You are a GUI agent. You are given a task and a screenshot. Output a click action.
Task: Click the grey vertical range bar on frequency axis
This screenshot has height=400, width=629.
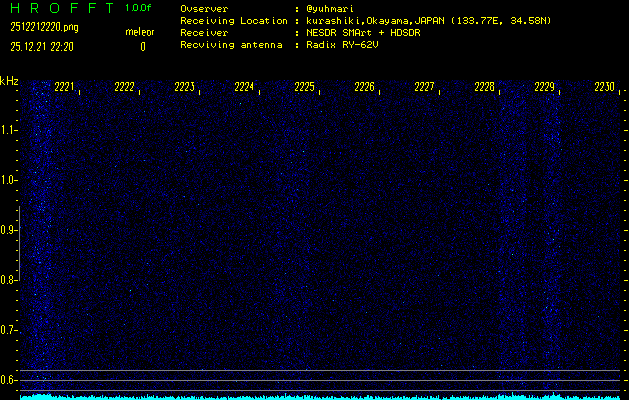(x=19, y=243)
